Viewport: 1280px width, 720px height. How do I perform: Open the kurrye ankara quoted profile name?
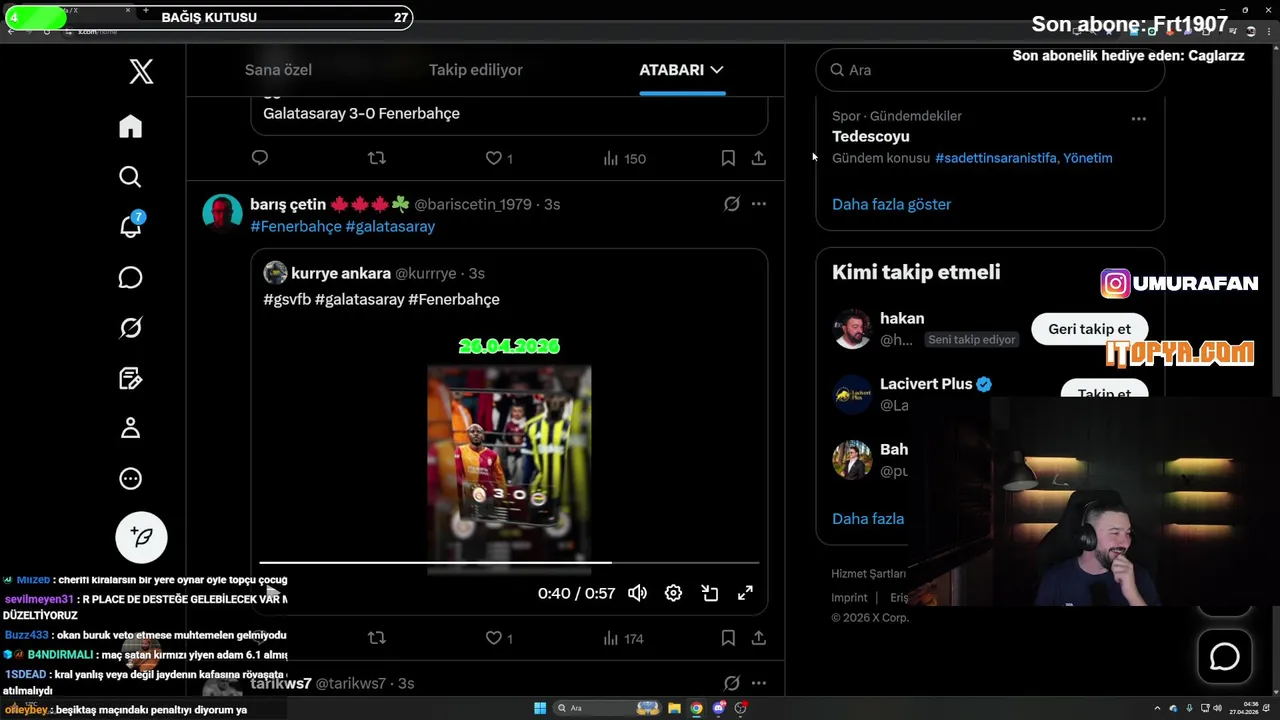tap(341, 273)
